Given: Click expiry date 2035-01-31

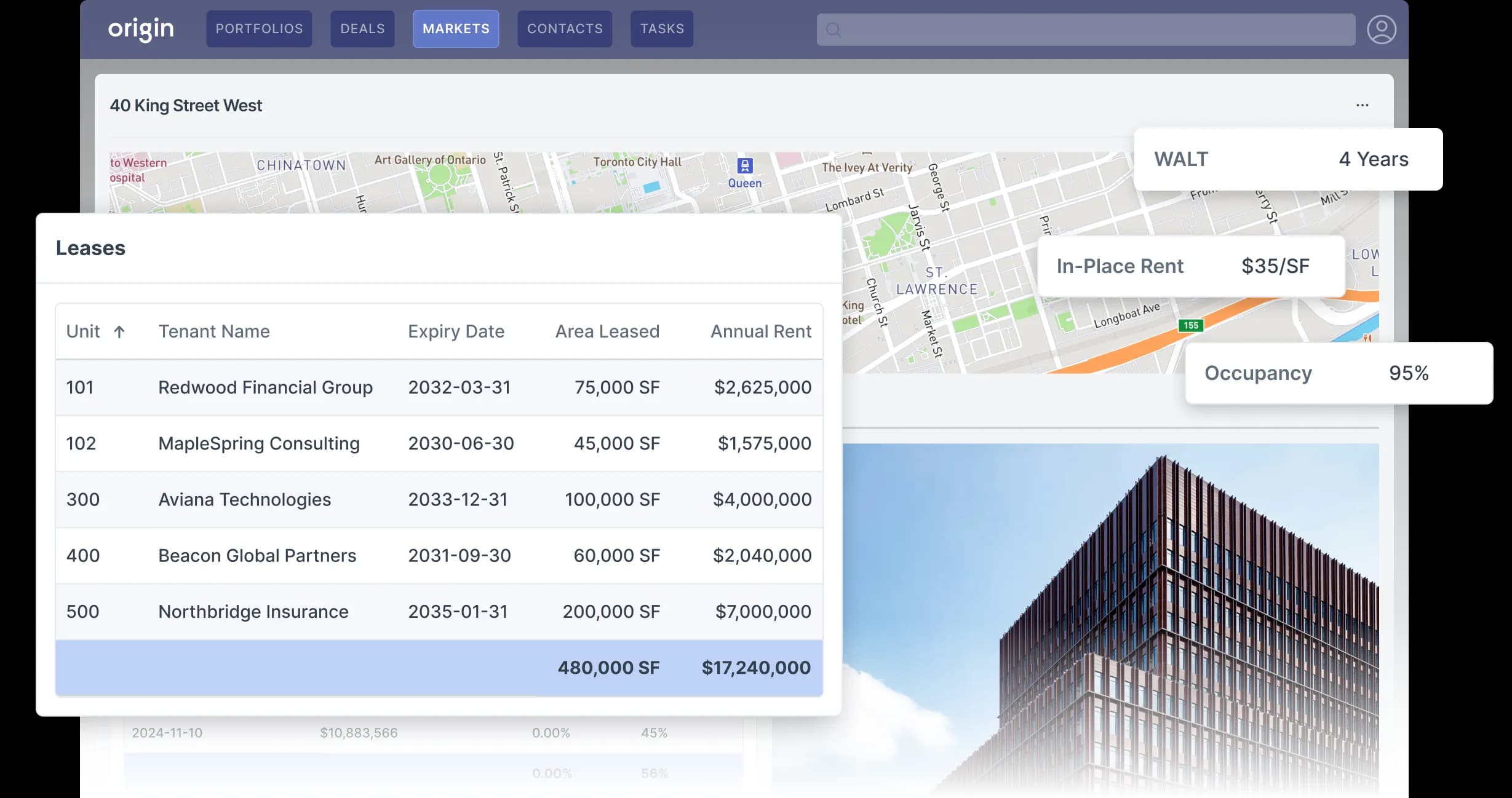Looking at the screenshot, I should pyautogui.click(x=458, y=611).
